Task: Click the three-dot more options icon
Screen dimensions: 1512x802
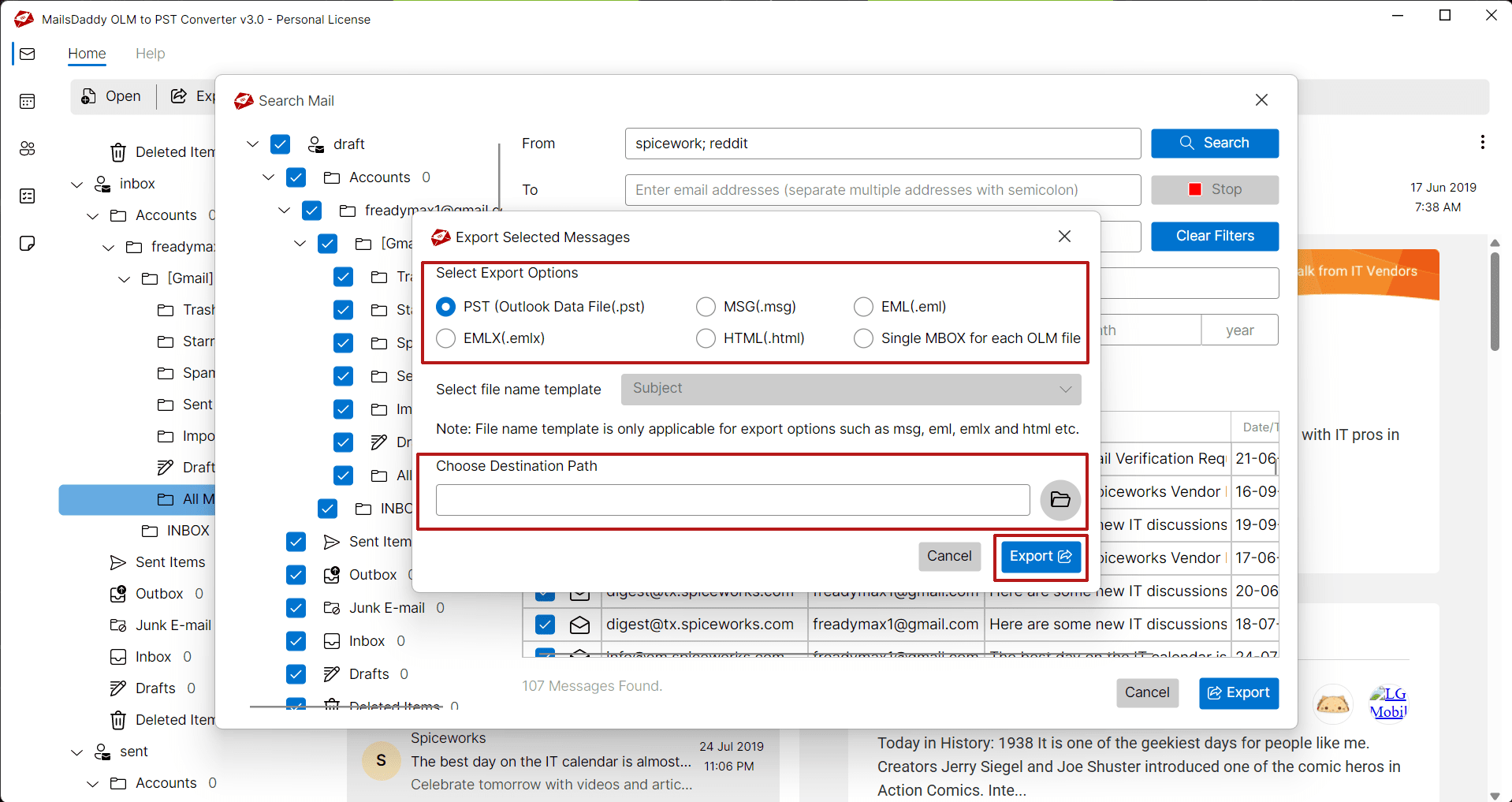Action: coord(1482,142)
